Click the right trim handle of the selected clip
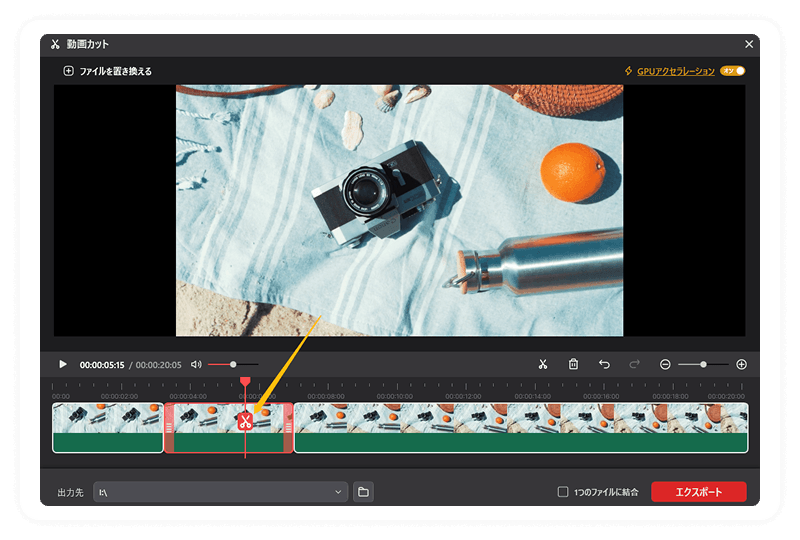Viewport: 800px width, 540px height. pyautogui.click(x=288, y=428)
